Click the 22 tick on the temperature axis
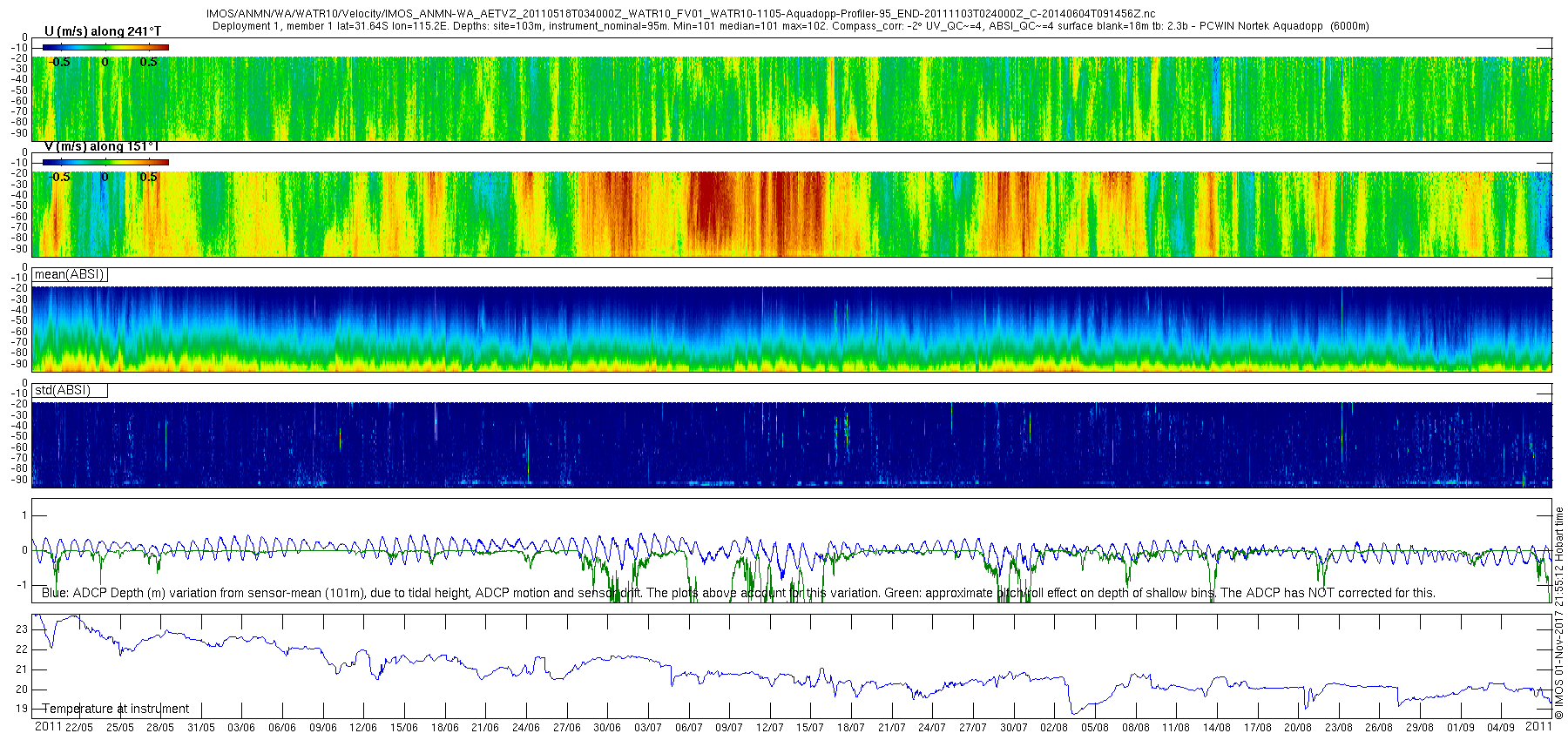 22,649
